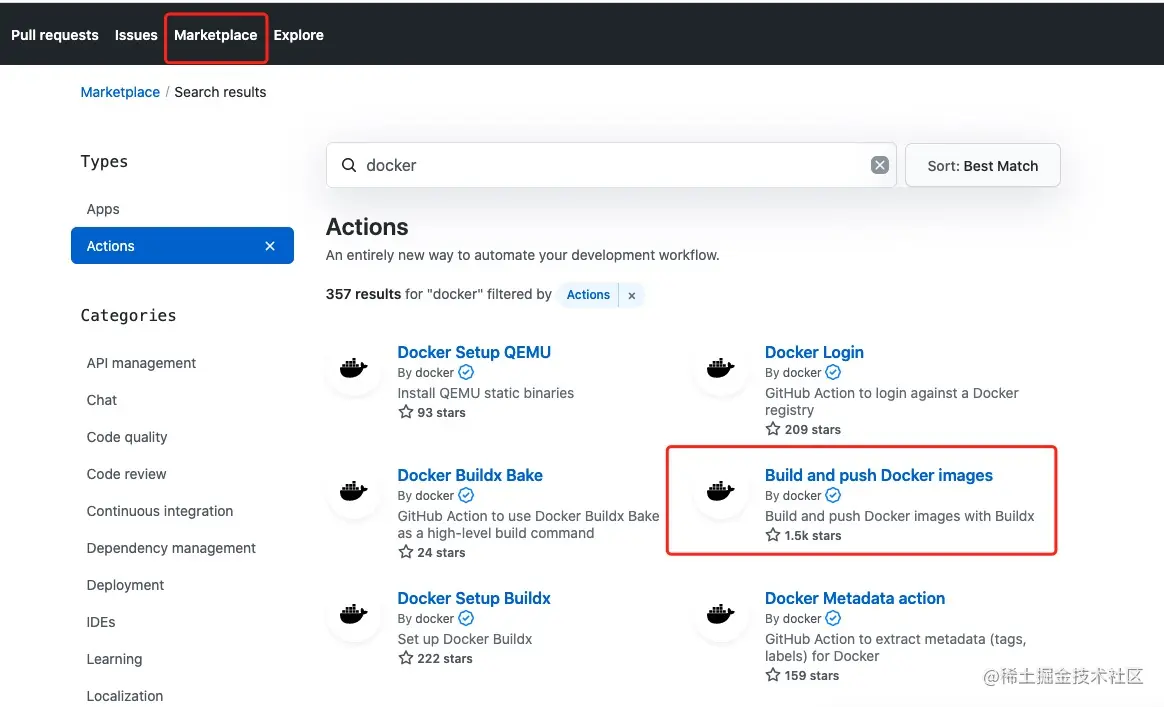1164x707 pixels.
Task: Click Docker whale logo for Buildx Bake
Action: pyautogui.click(x=354, y=491)
